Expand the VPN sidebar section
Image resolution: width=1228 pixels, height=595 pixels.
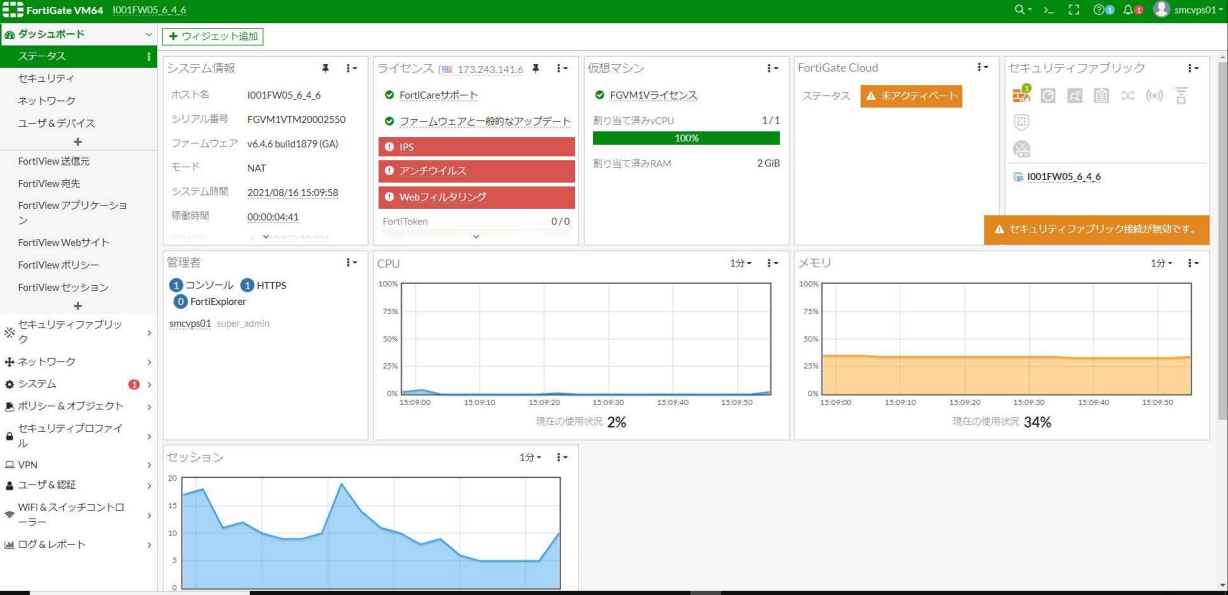pos(79,464)
